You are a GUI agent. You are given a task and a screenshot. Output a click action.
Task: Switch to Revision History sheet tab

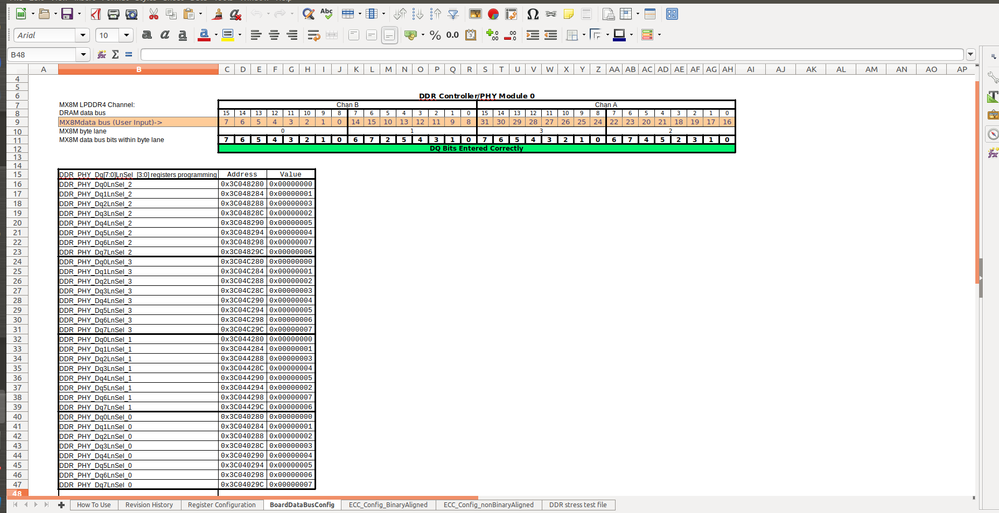point(149,505)
